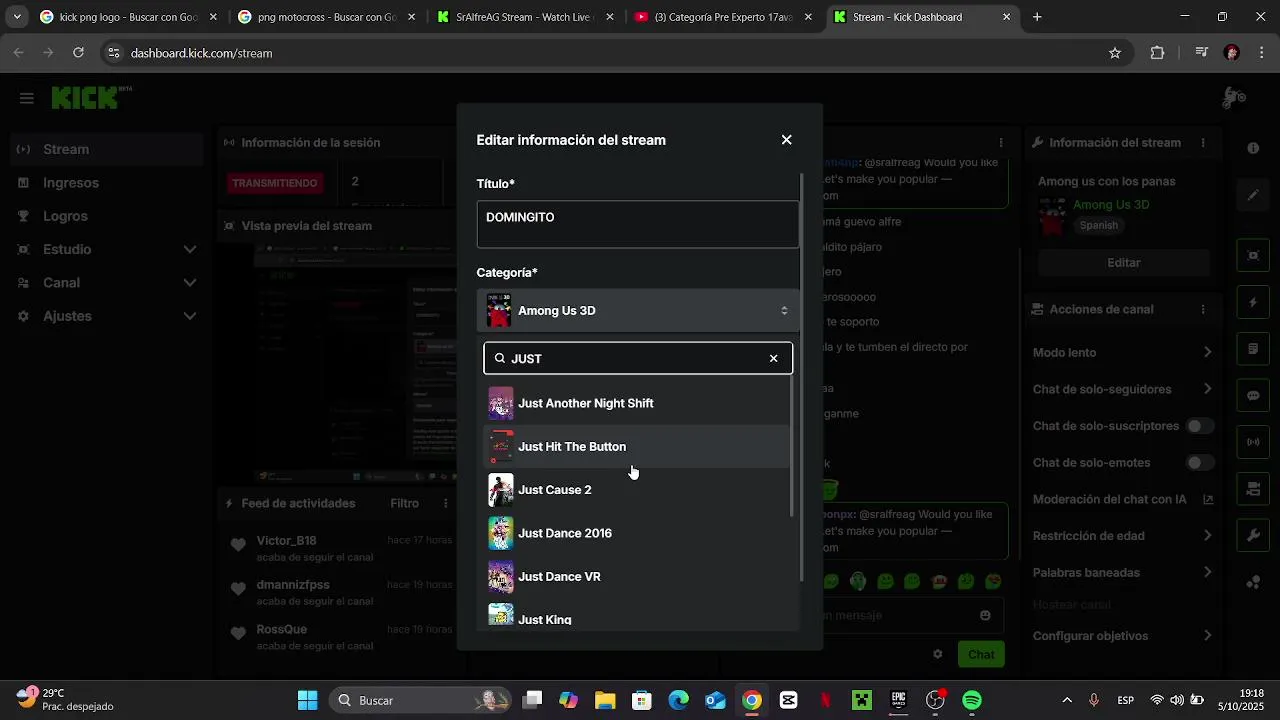Open user avatar motocross icon

pyautogui.click(x=1234, y=98)
